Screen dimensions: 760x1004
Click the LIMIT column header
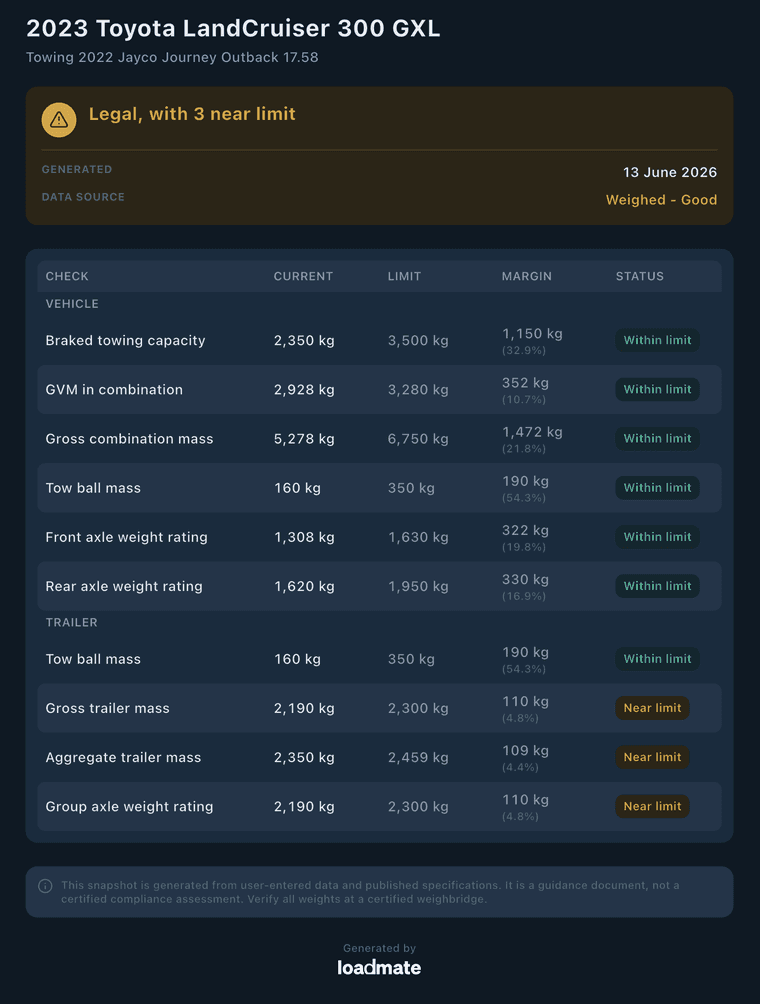[405, 277]
